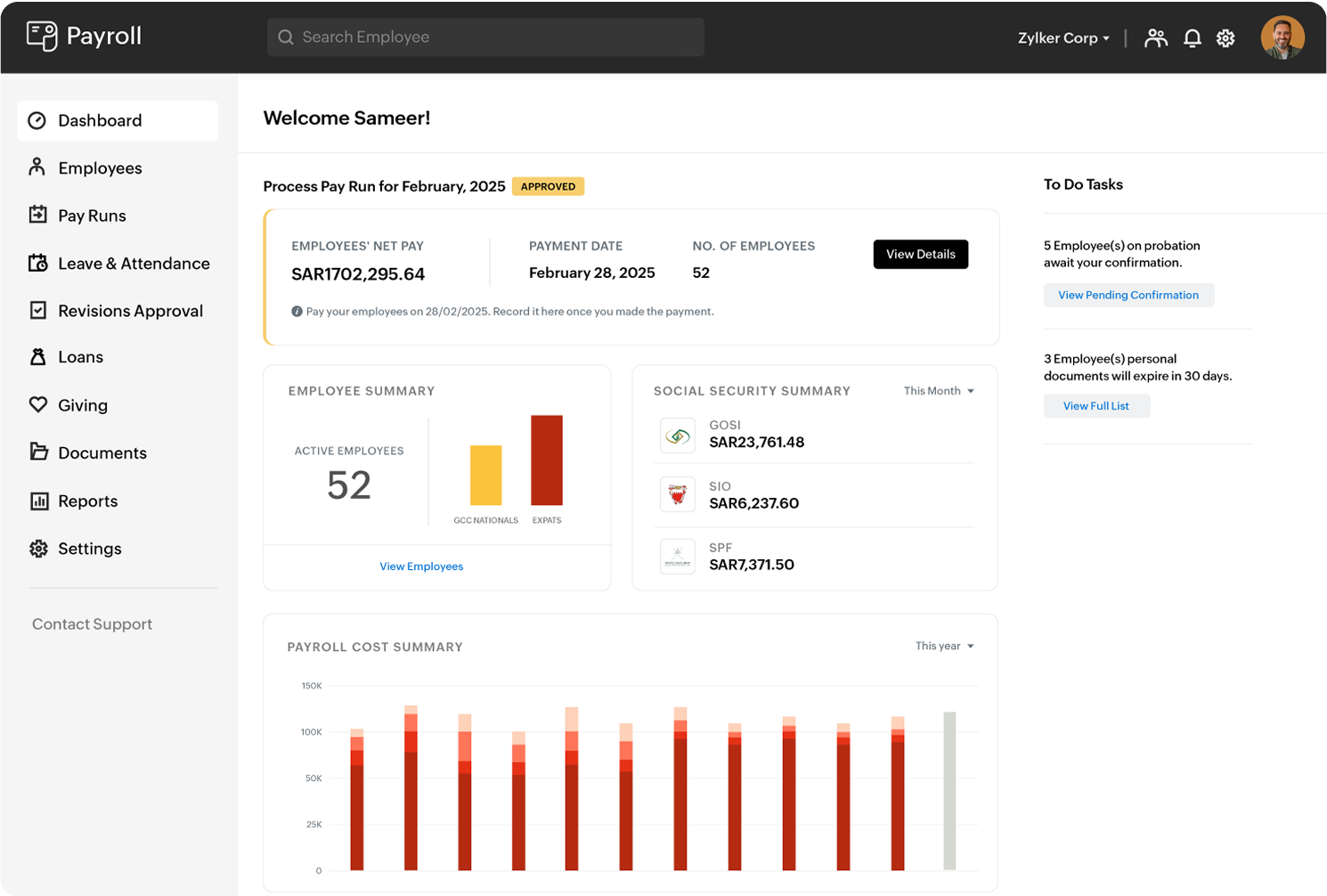Open the people management icon in top bar

point(1156,37)
